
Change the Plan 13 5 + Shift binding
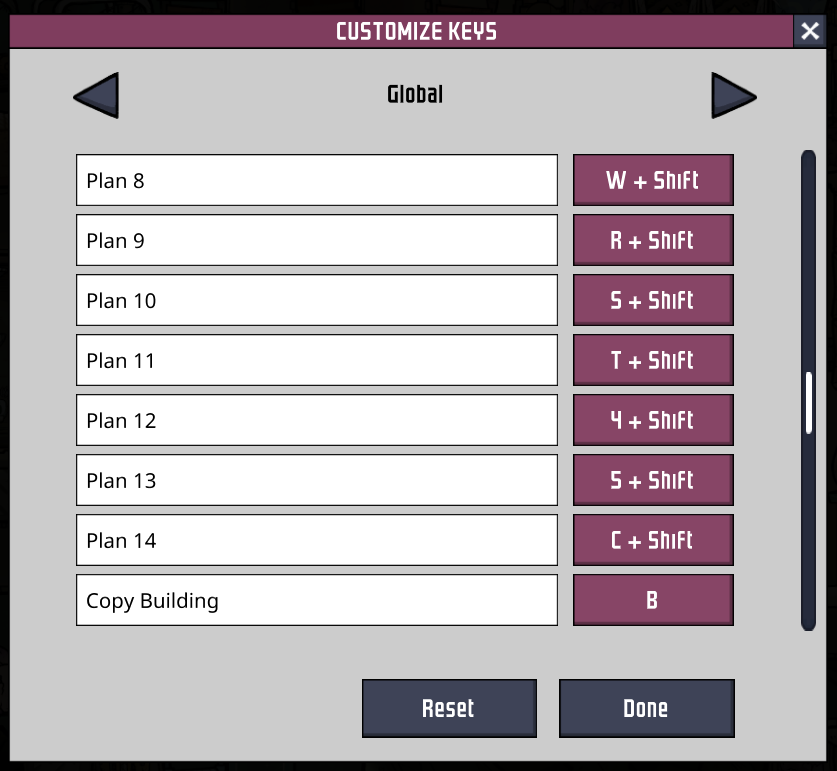pyautogui.click(x=653, y=480)
